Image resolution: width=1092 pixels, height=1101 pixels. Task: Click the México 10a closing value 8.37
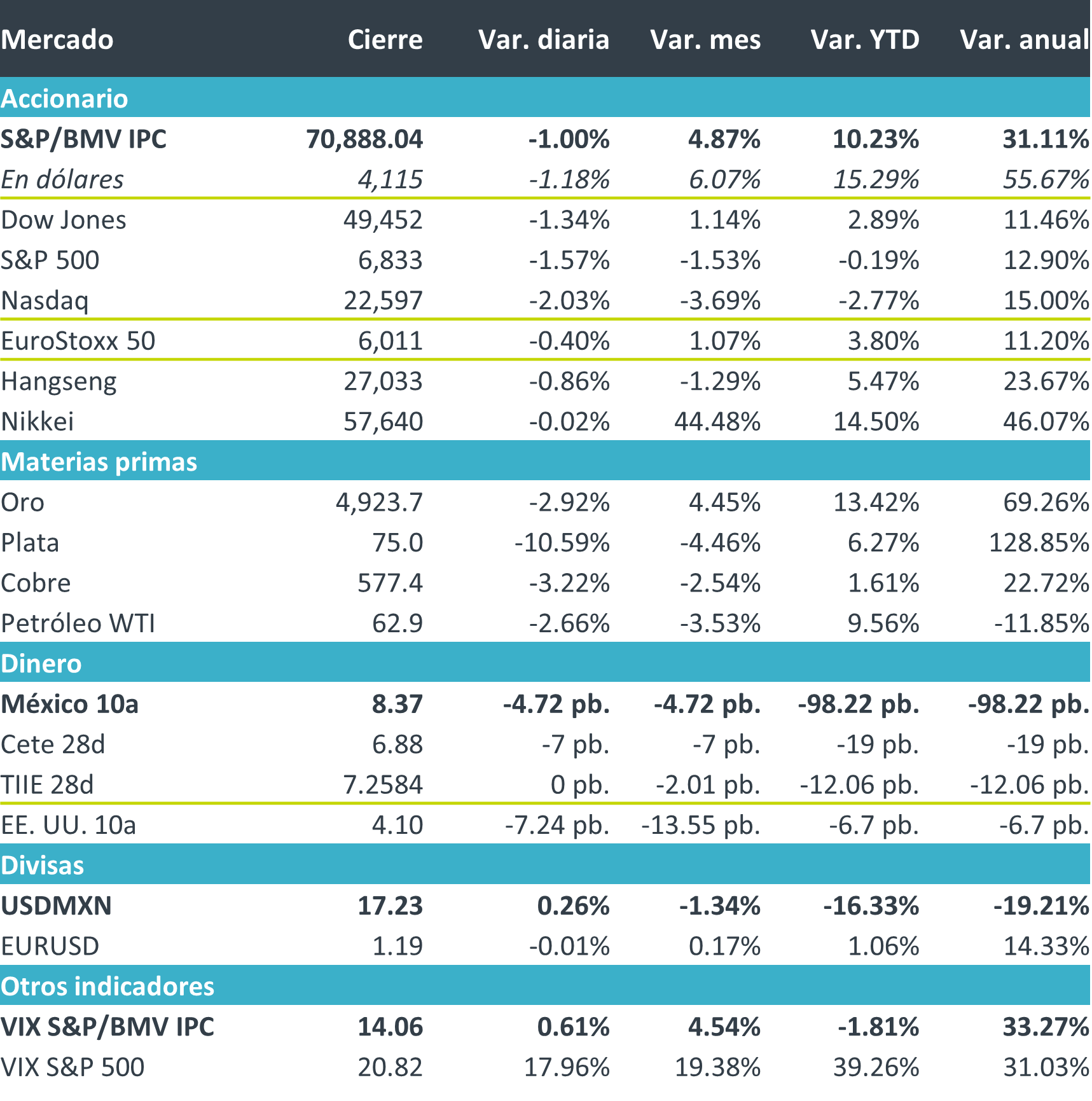pos(397,704)
